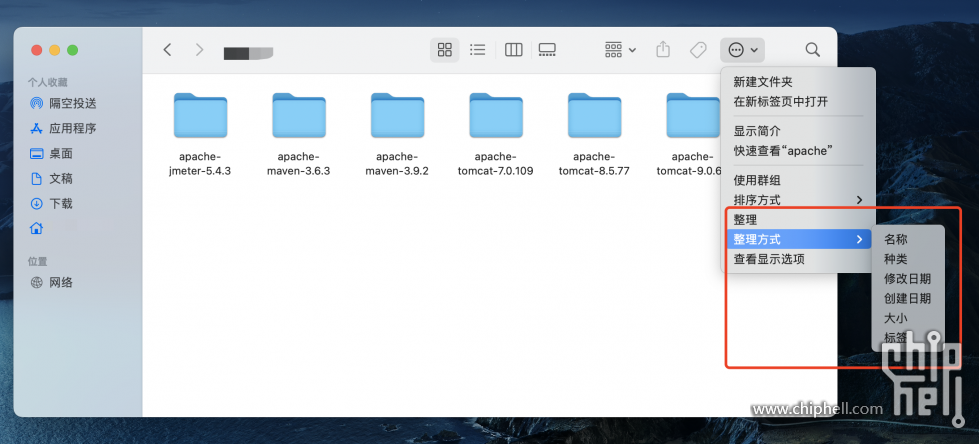Open 桌面 in the sidebar
979x444 pixels.
pos(52,154)
